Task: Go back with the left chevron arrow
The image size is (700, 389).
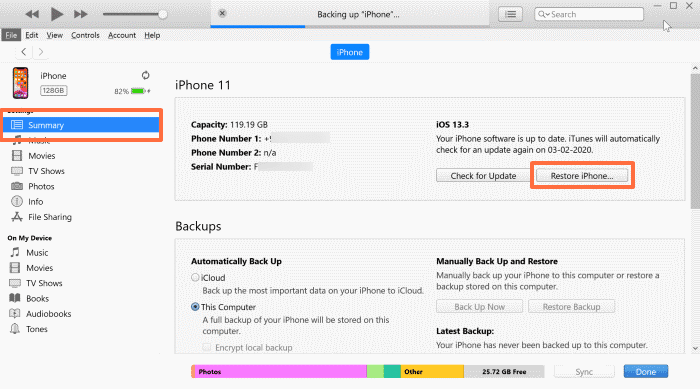Action: tap(24, 52)
